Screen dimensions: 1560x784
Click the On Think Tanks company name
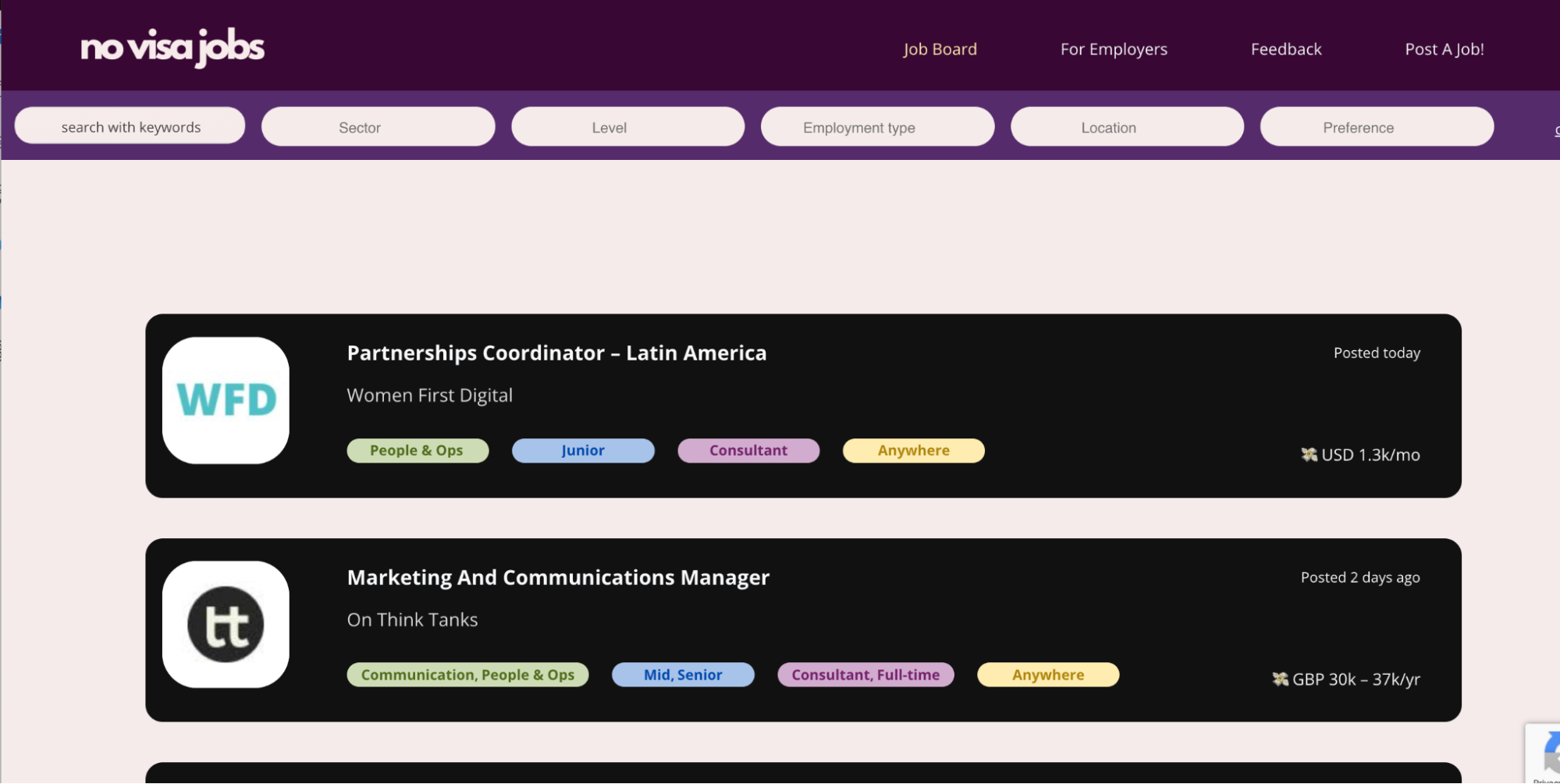coord(412,620)
